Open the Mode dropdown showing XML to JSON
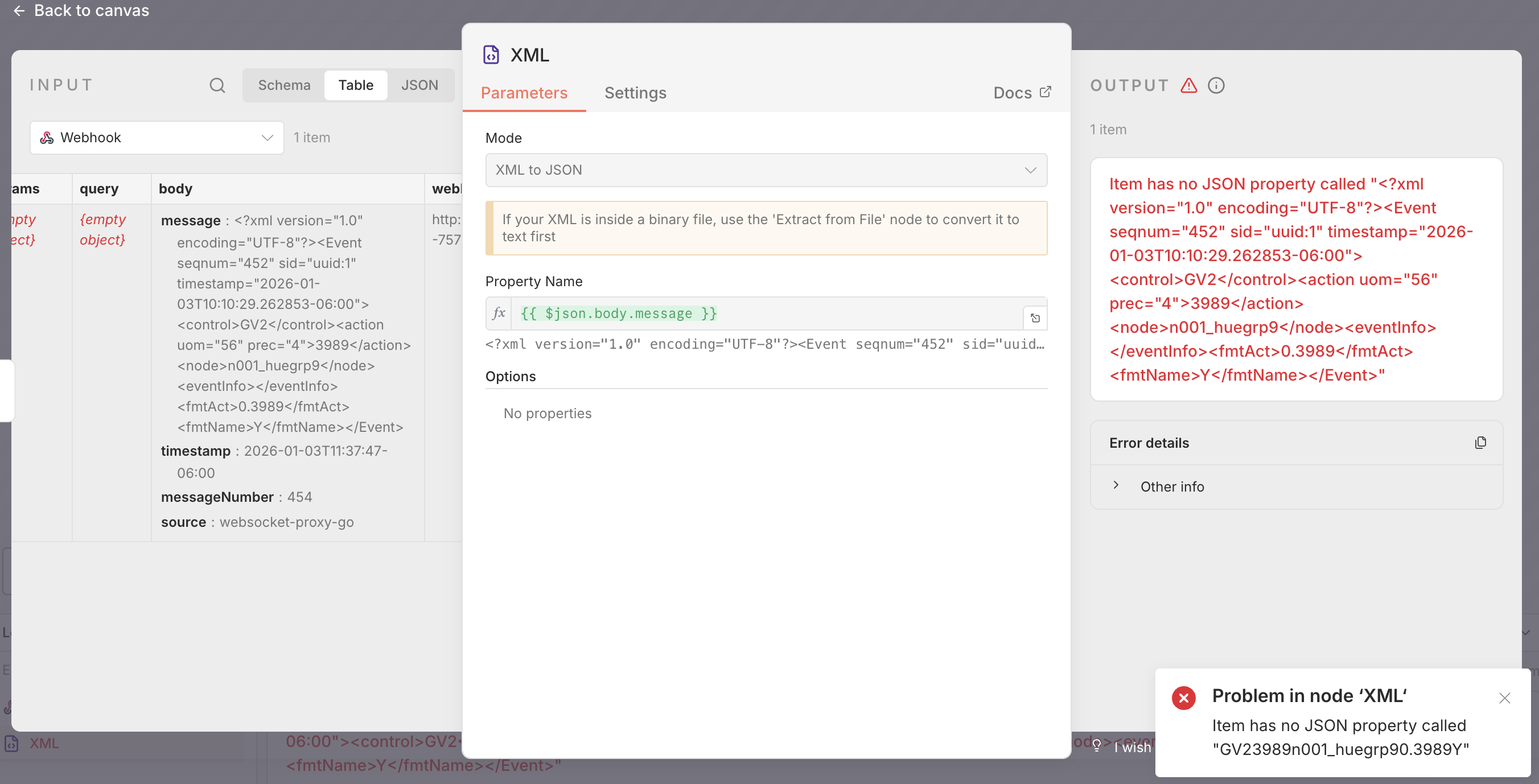 tap(767, 170)
